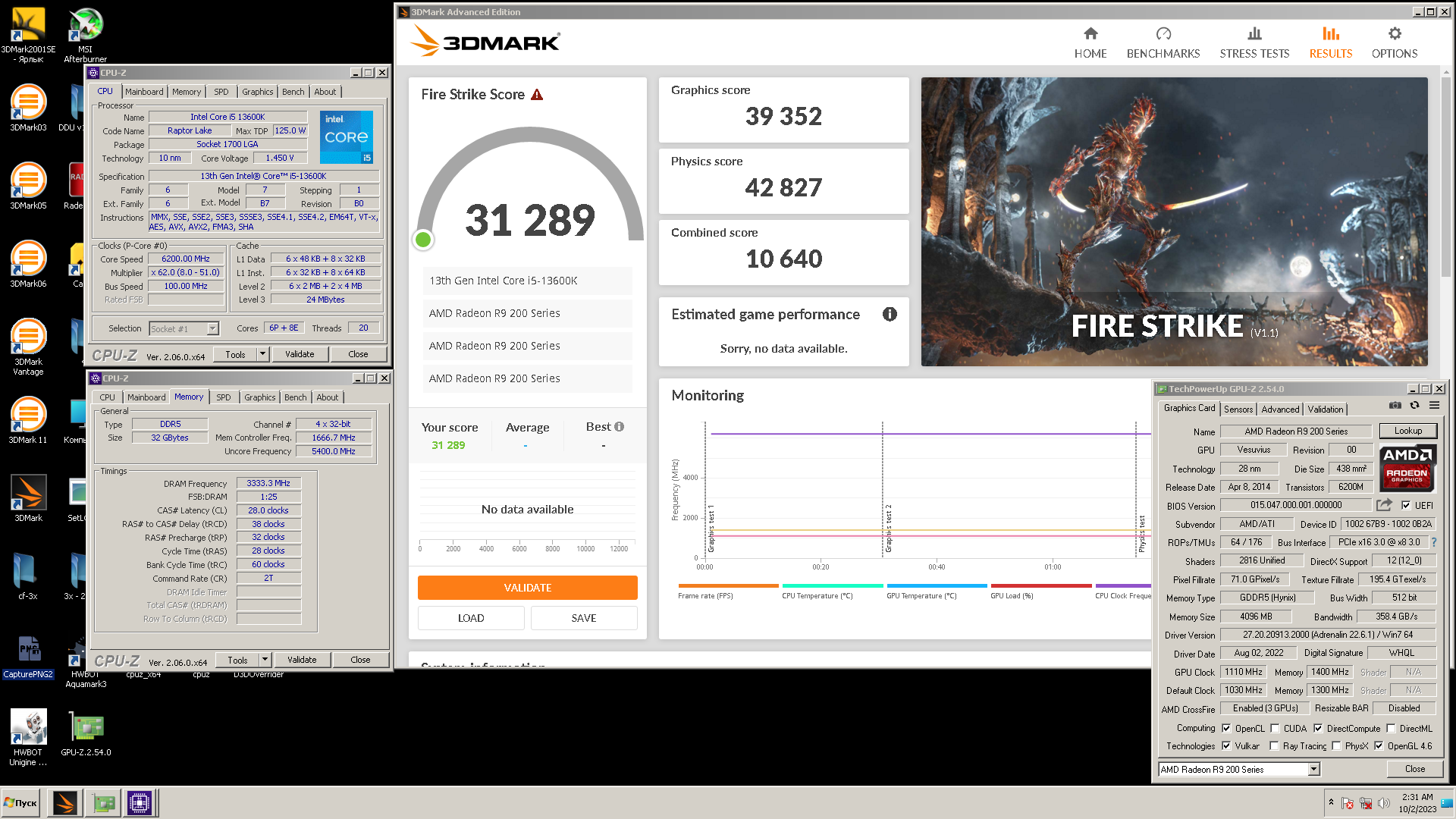
Task: Switch to the Sensors tab in GPU-Z
Action: pyautogui.click(x=1238, y=409)
